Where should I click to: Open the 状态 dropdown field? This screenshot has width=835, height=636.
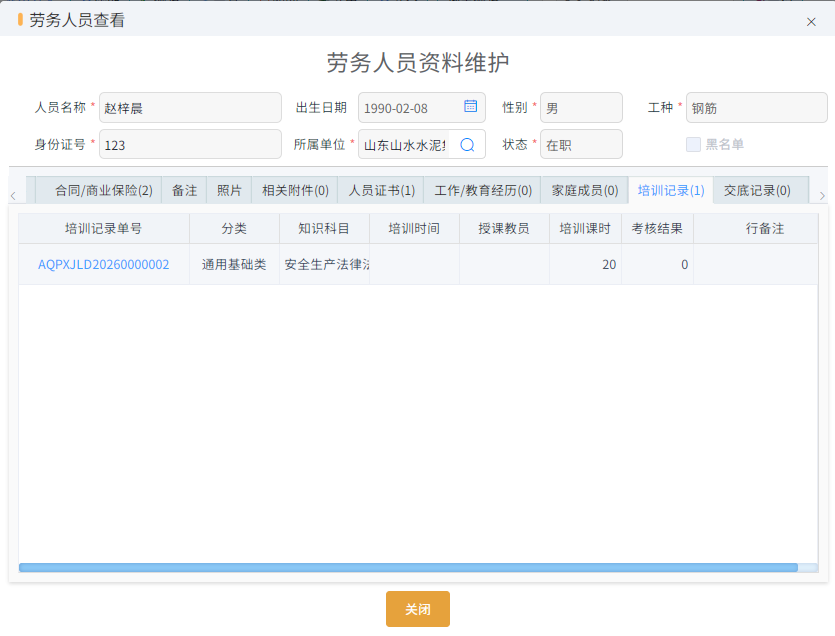click(x=581, y=144)
